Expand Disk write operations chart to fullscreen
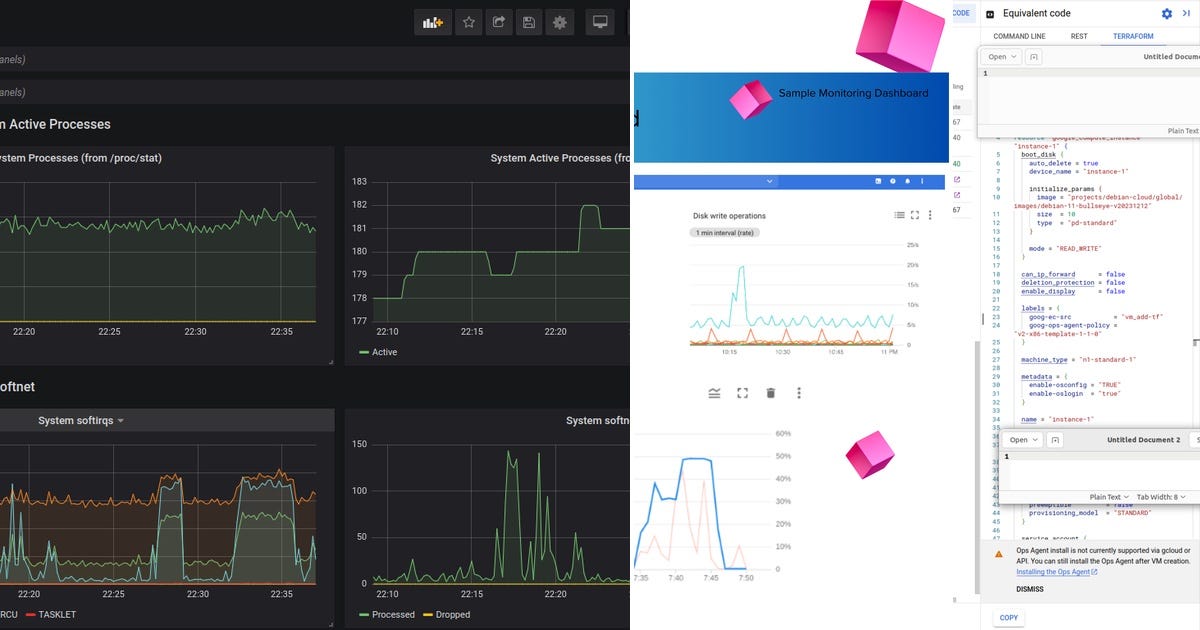This screenshot has height=630, width=1200. pos(913,214)
